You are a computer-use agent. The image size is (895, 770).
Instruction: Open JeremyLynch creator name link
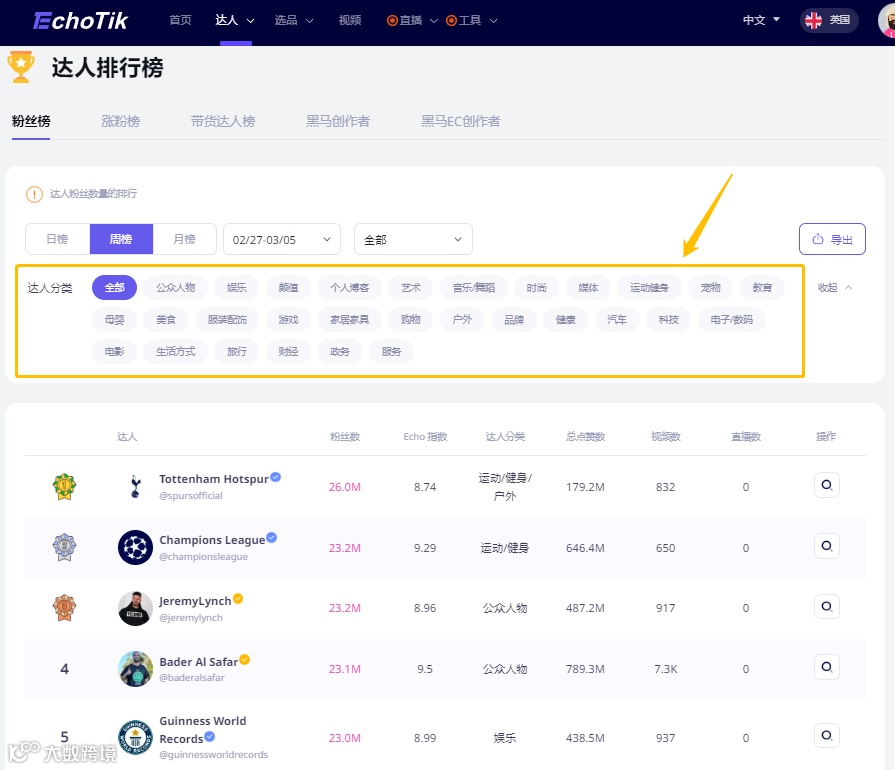195,601
